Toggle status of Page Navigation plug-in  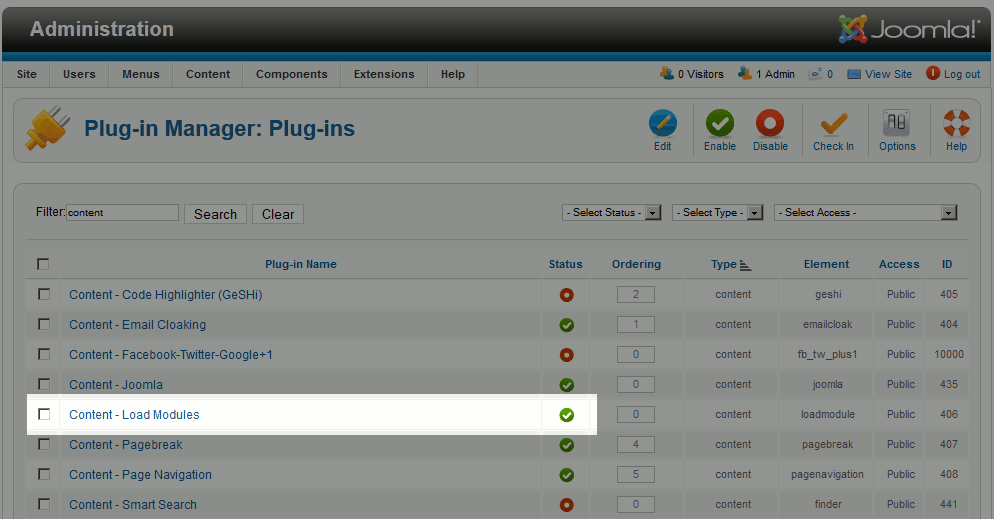pyautogui.click(x=567, y=475)
